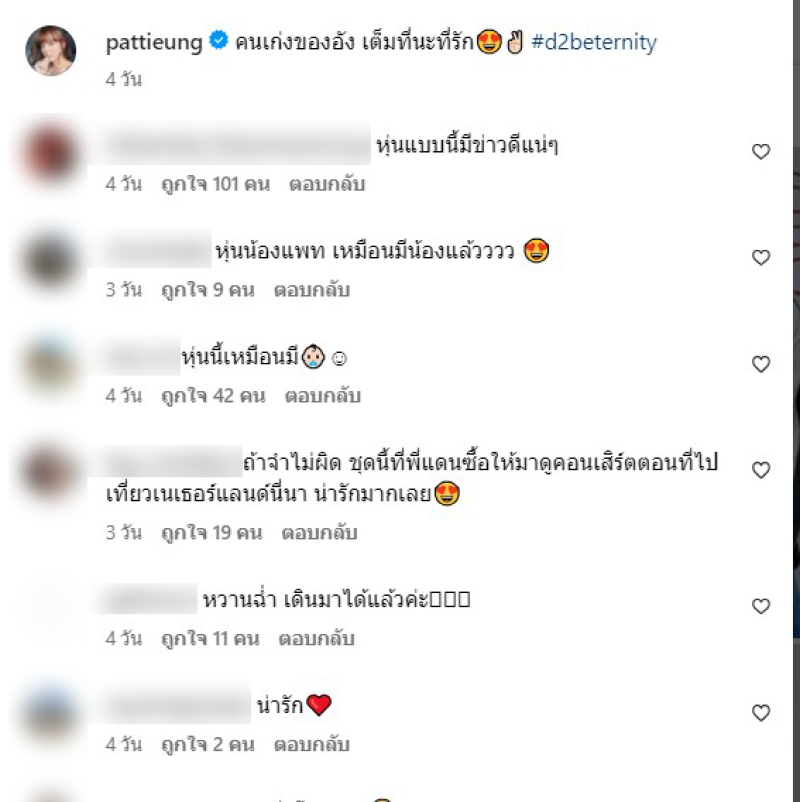Screen dimensions: 800x802
Task: Tap heart on 'หุ่นนี้เหมือนมี' comment
Action: coord(761,364)
